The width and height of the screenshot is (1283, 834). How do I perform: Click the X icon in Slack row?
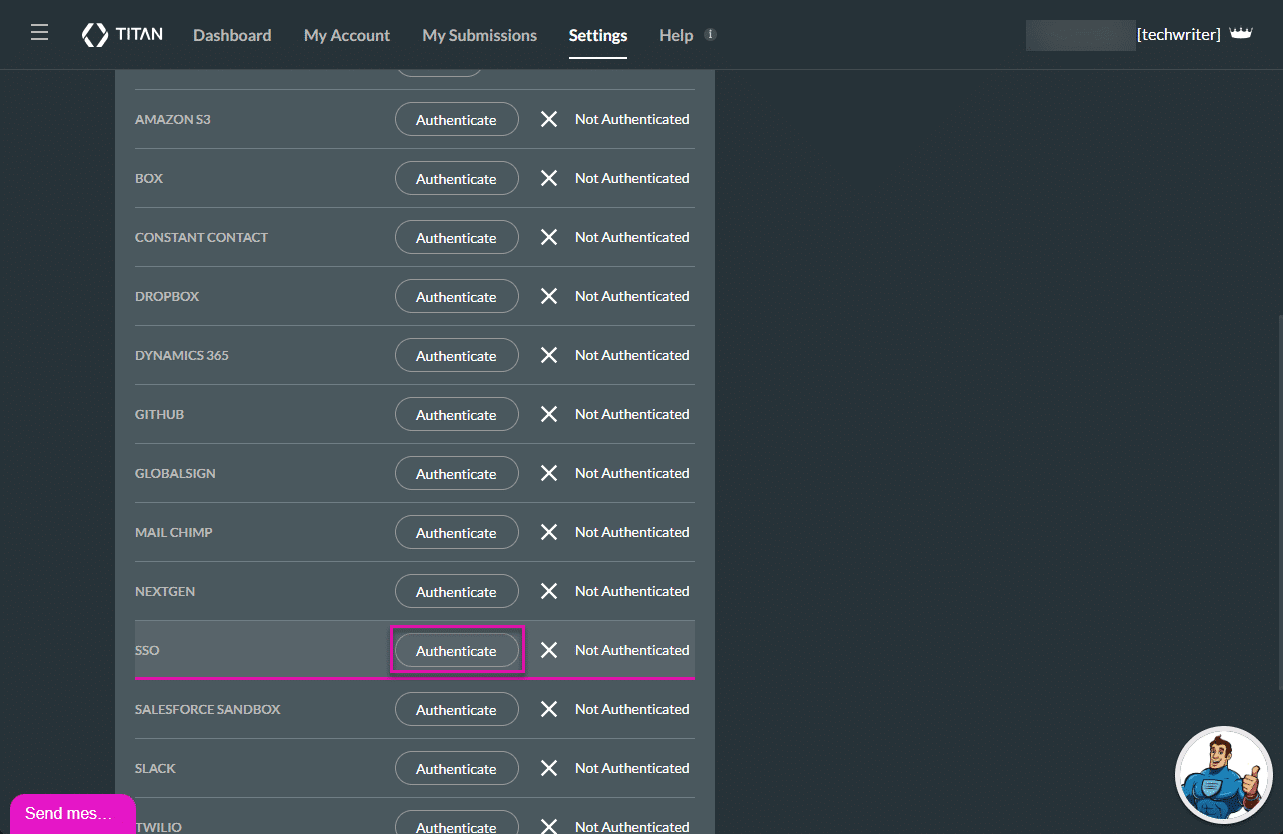549,768
